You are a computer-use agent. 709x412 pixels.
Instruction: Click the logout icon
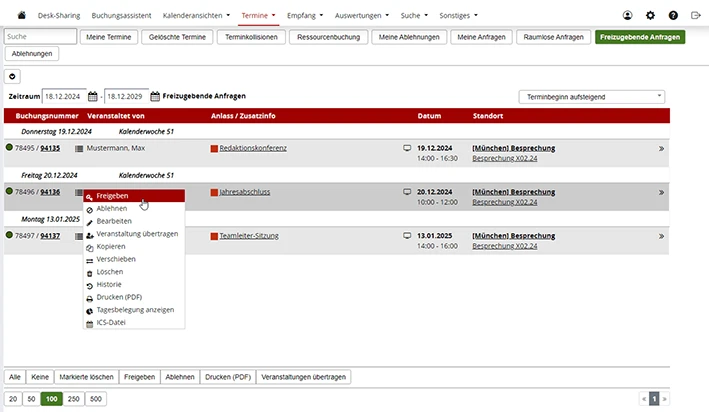pos(696,15)
